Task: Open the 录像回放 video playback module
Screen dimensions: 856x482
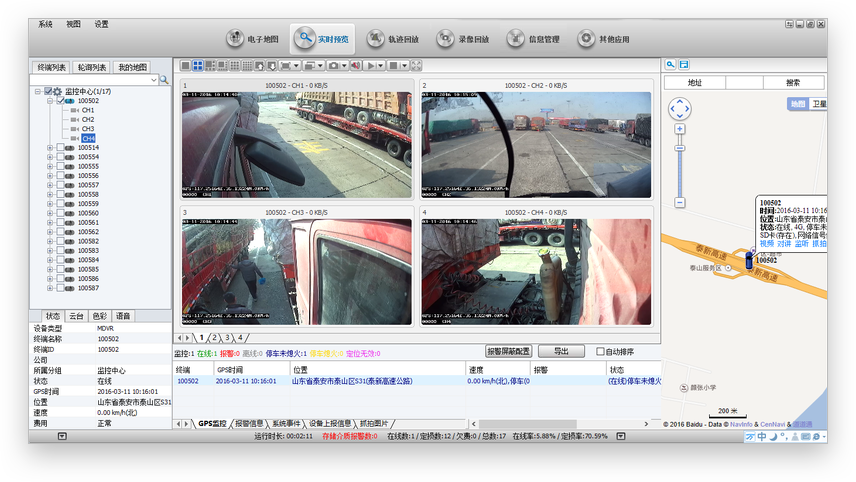Action: click(x=463, y=39)
